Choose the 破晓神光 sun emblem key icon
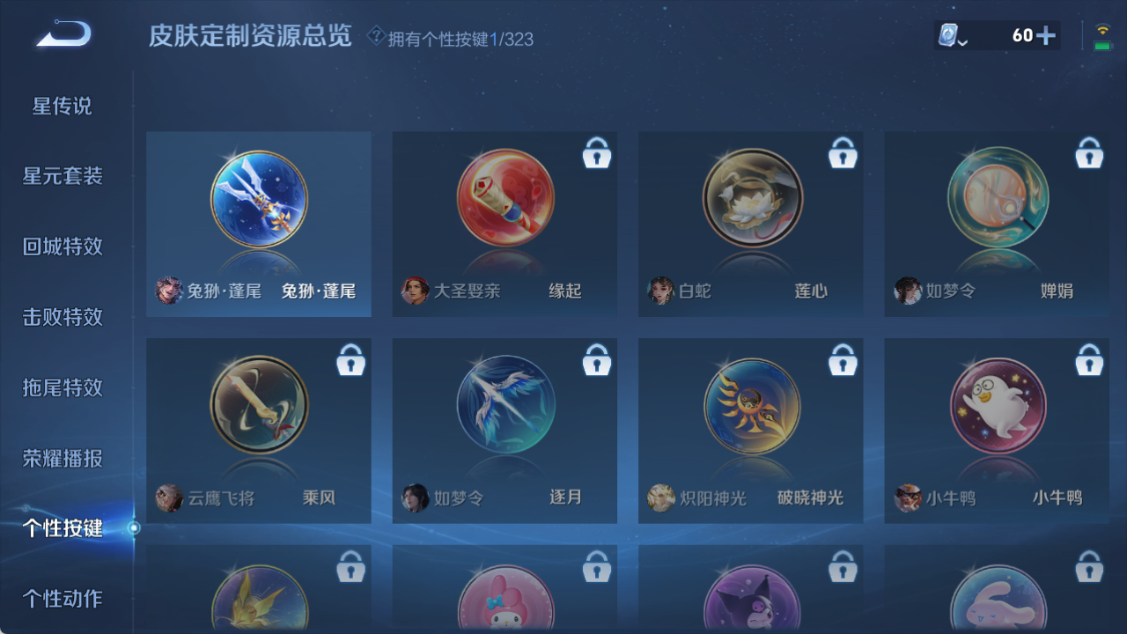Image resolution: width=1127 pixels, height=634 pixels. click(x=752, y=406)
